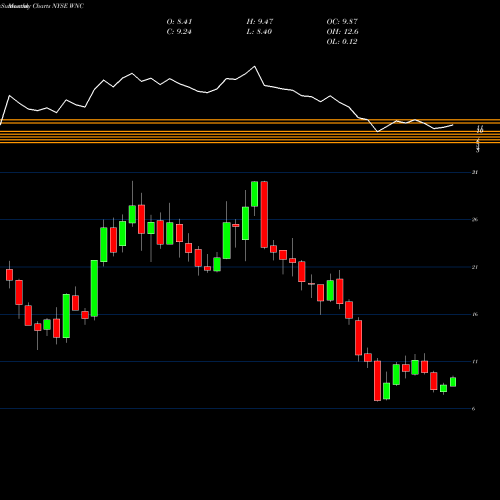Click the 'OL: 0.12' reading

[x=342, y=42]
